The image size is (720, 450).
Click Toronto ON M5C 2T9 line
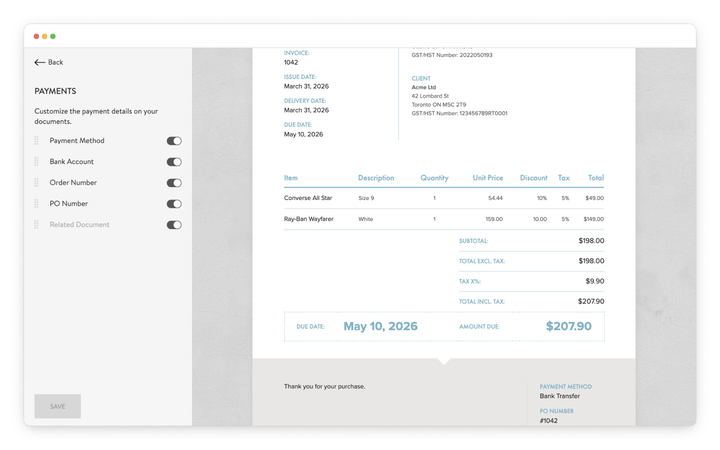439,105
